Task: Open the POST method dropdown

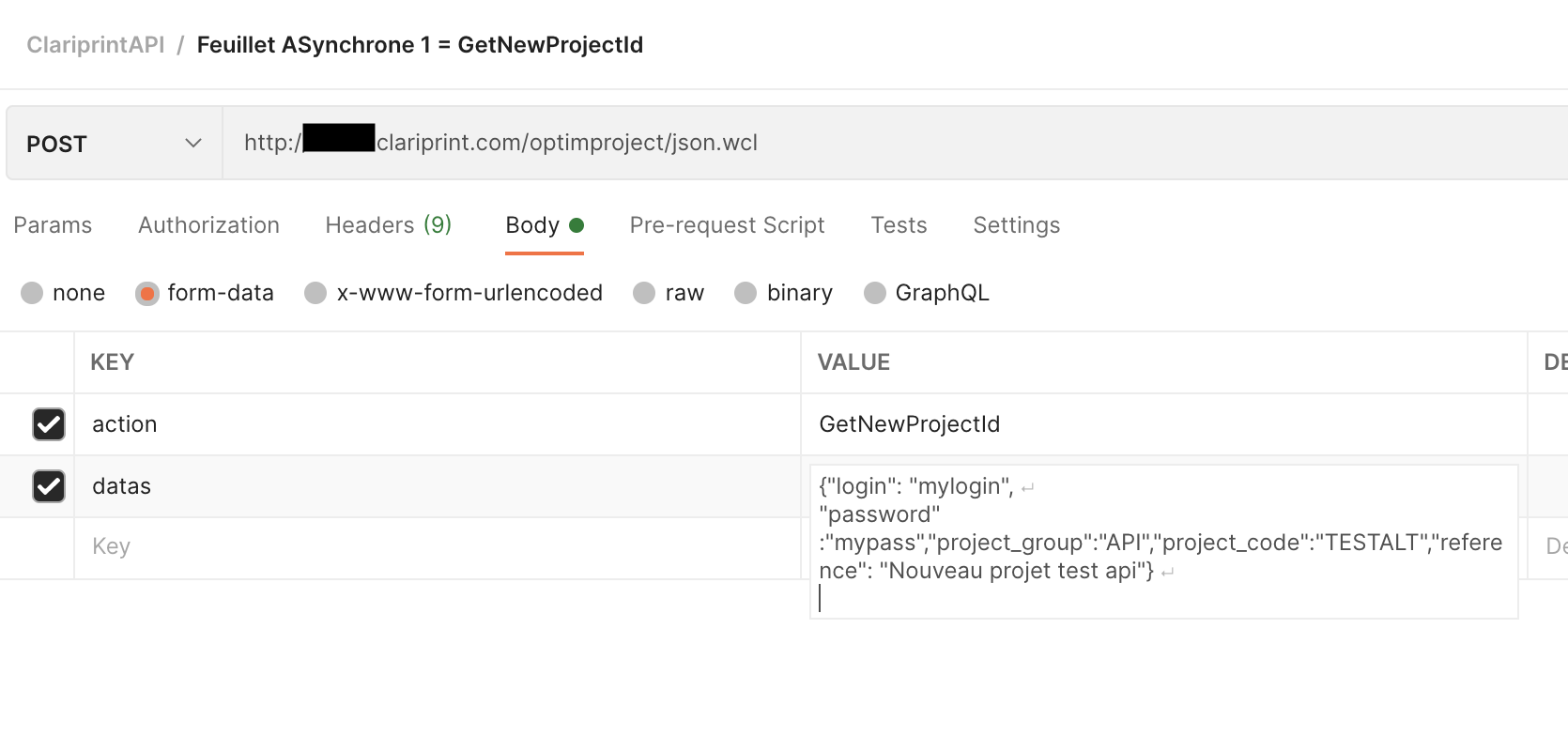Action: click(114, 144)
